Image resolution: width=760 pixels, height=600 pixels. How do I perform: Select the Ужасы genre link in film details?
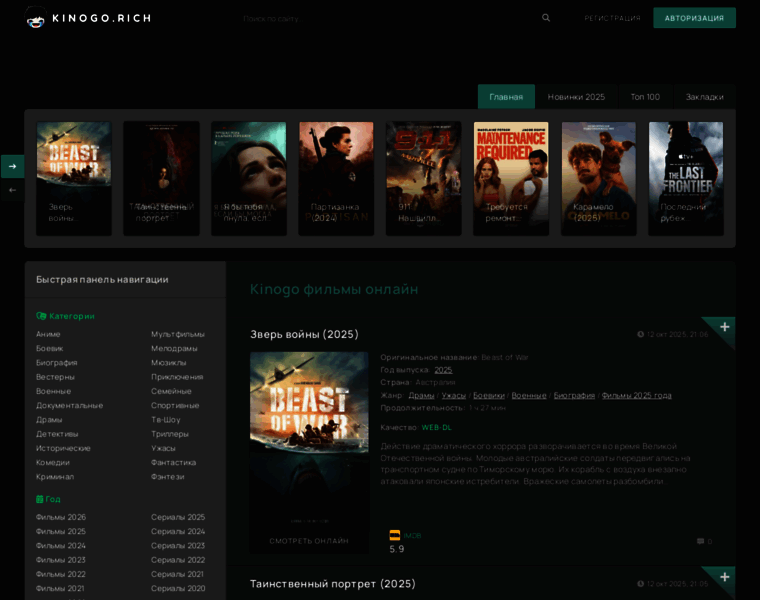(453, 395)
